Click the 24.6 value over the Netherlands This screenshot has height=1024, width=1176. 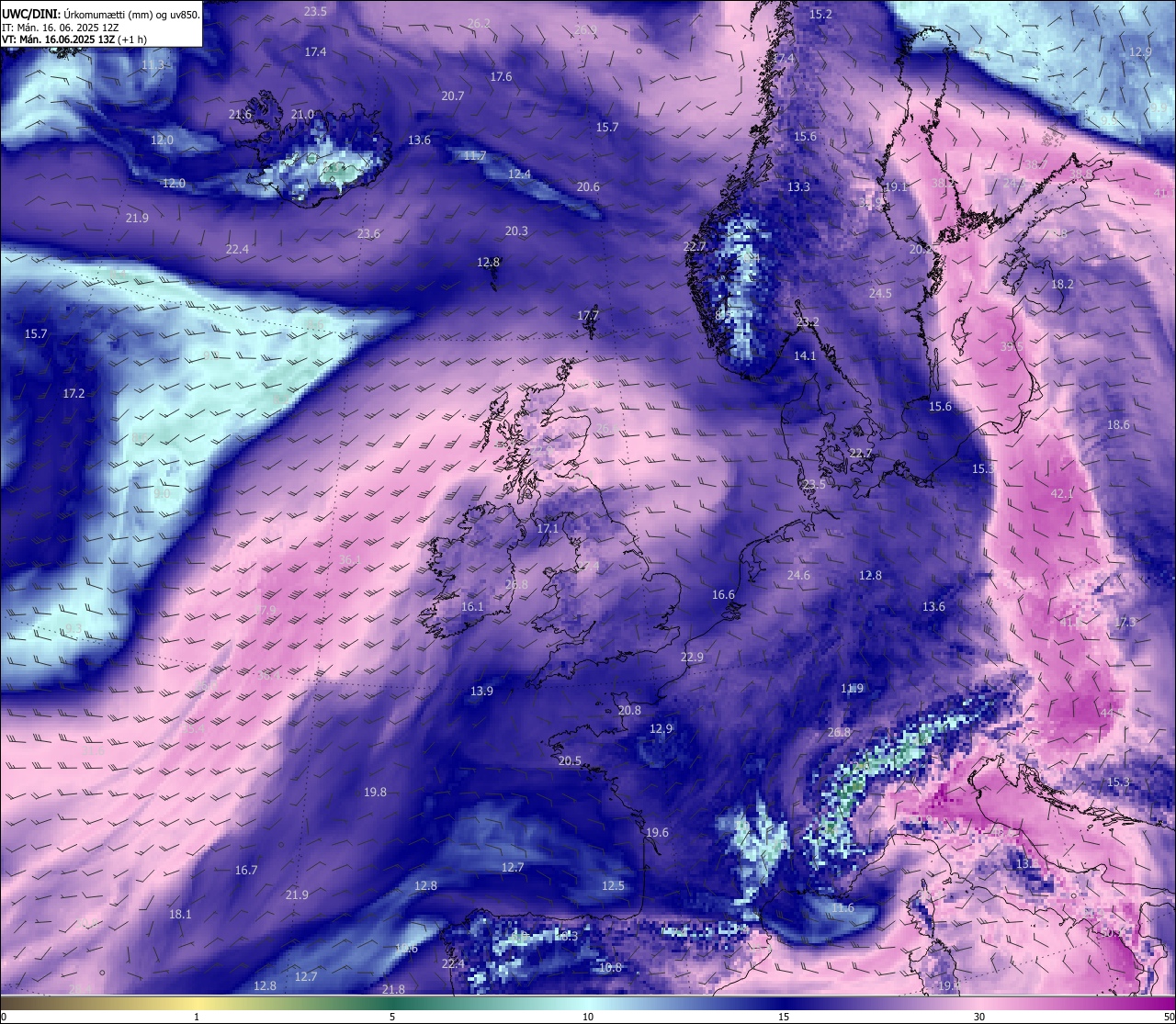798,576
